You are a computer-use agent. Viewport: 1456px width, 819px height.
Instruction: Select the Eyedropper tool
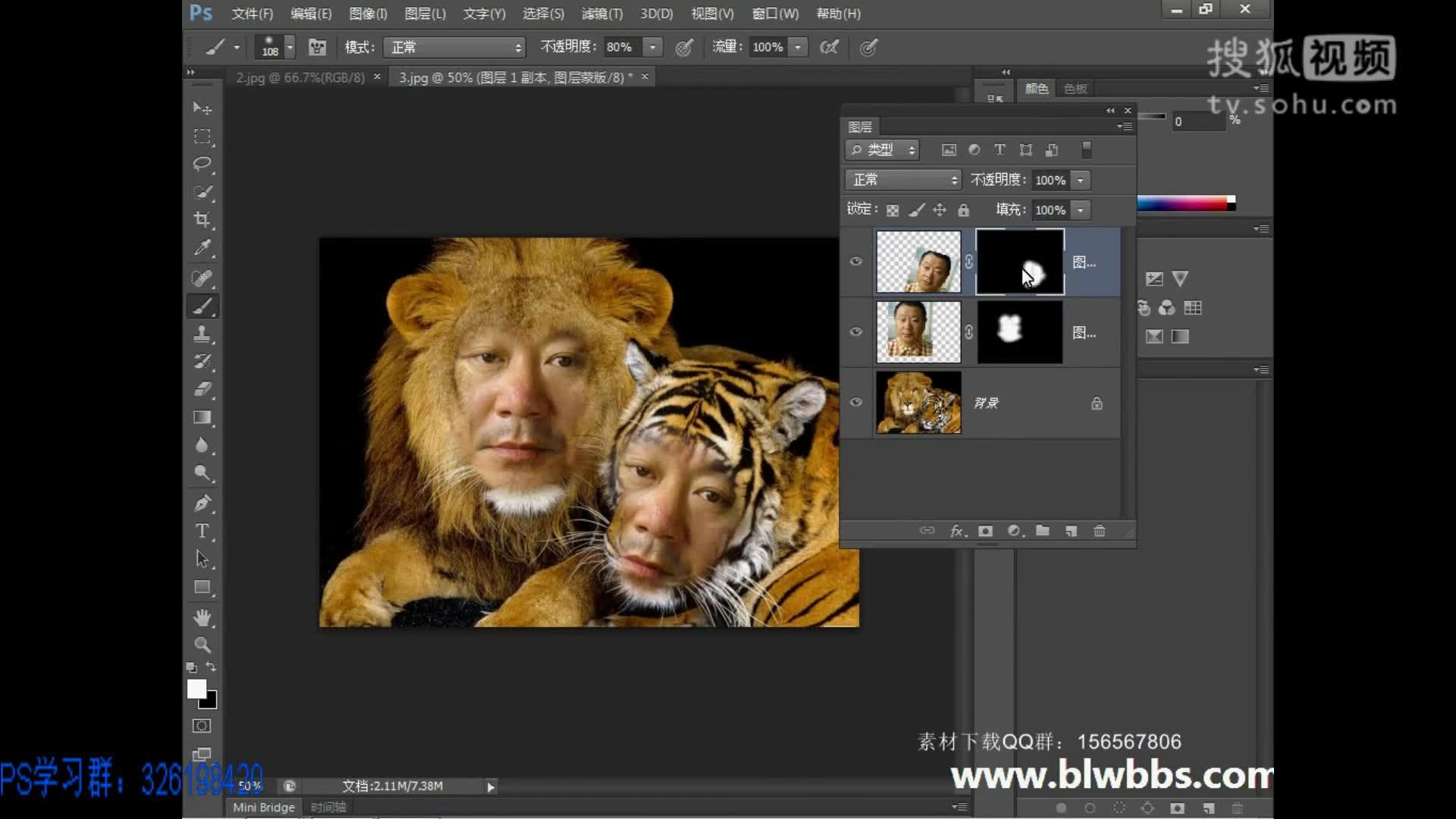pos(202,248)
